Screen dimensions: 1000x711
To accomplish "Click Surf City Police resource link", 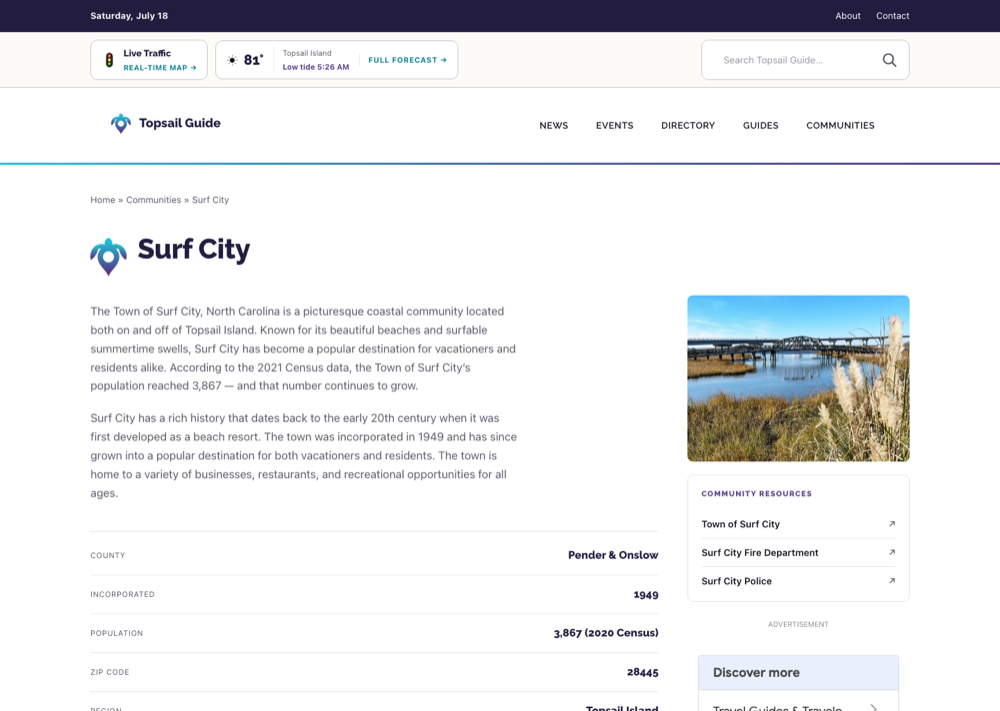I will [x=737, y=582].
